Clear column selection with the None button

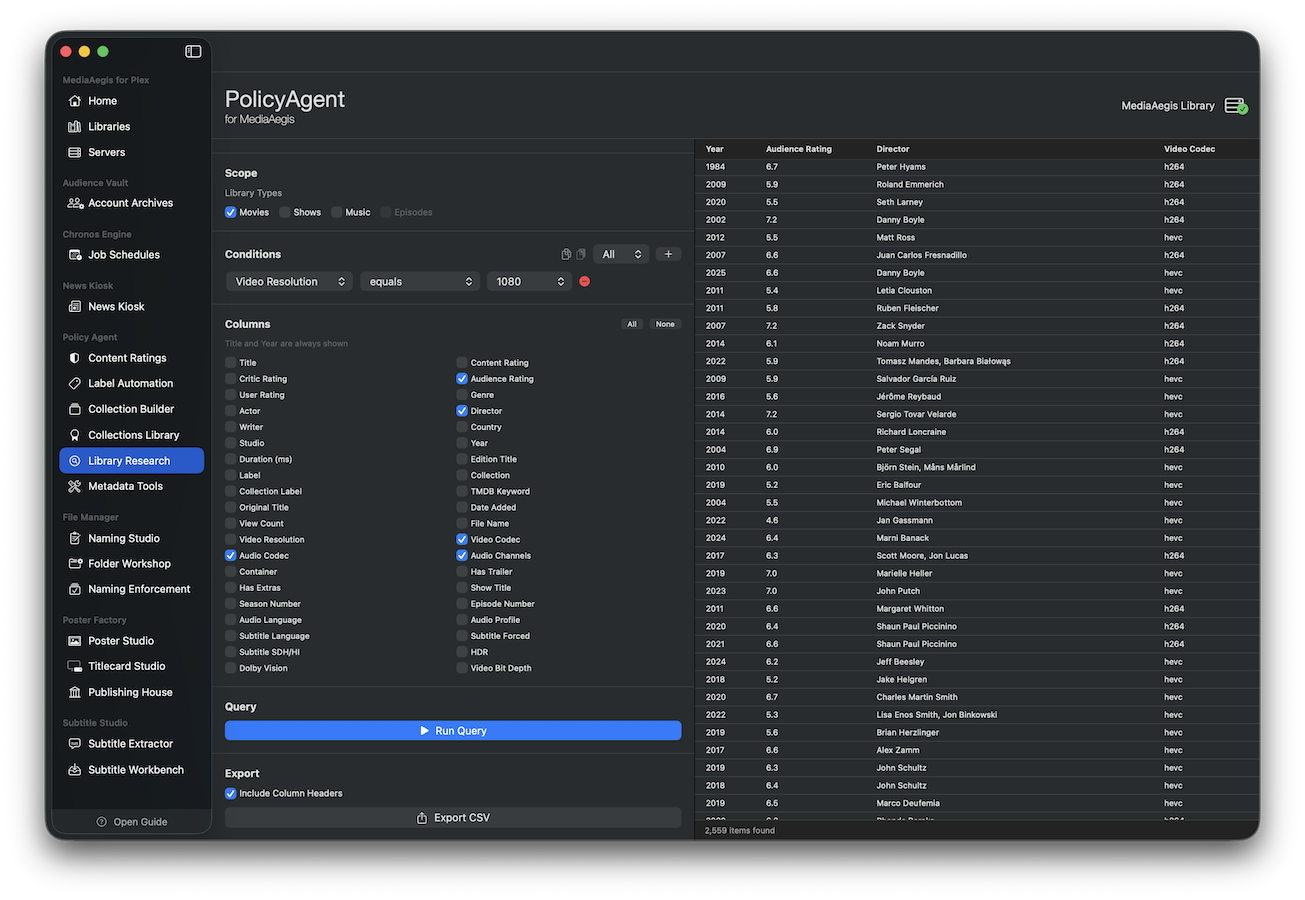coord(665,324)
